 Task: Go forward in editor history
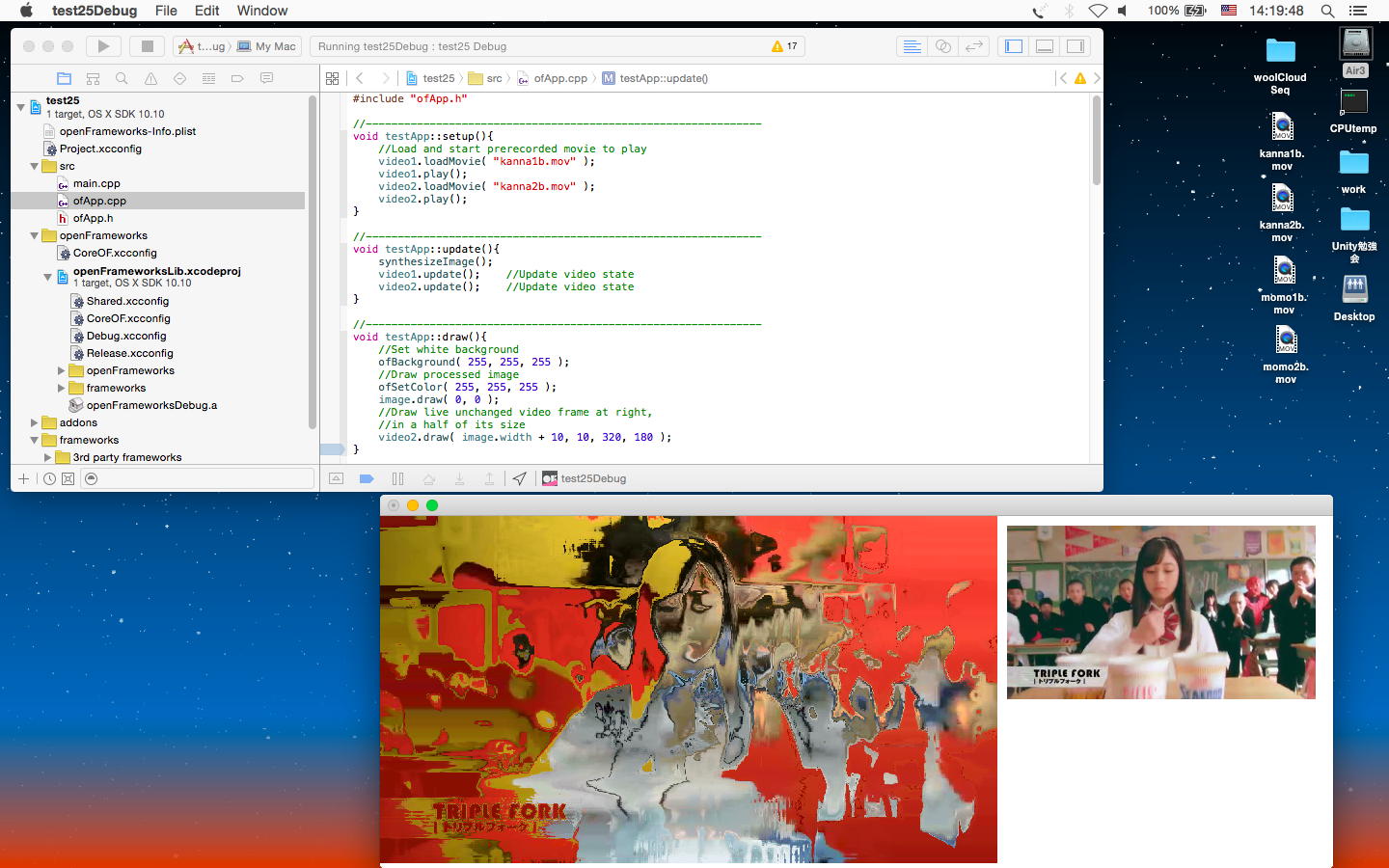[x=386, y=78]
